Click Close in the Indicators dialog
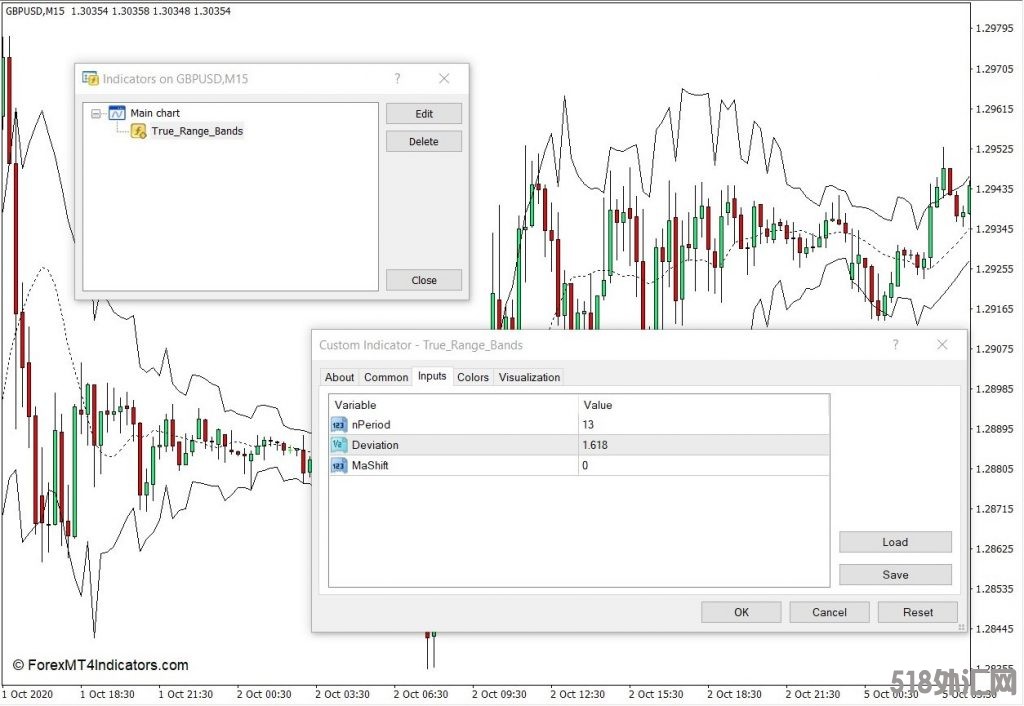This screenshot has height=706, width=1024. point(424,280)
